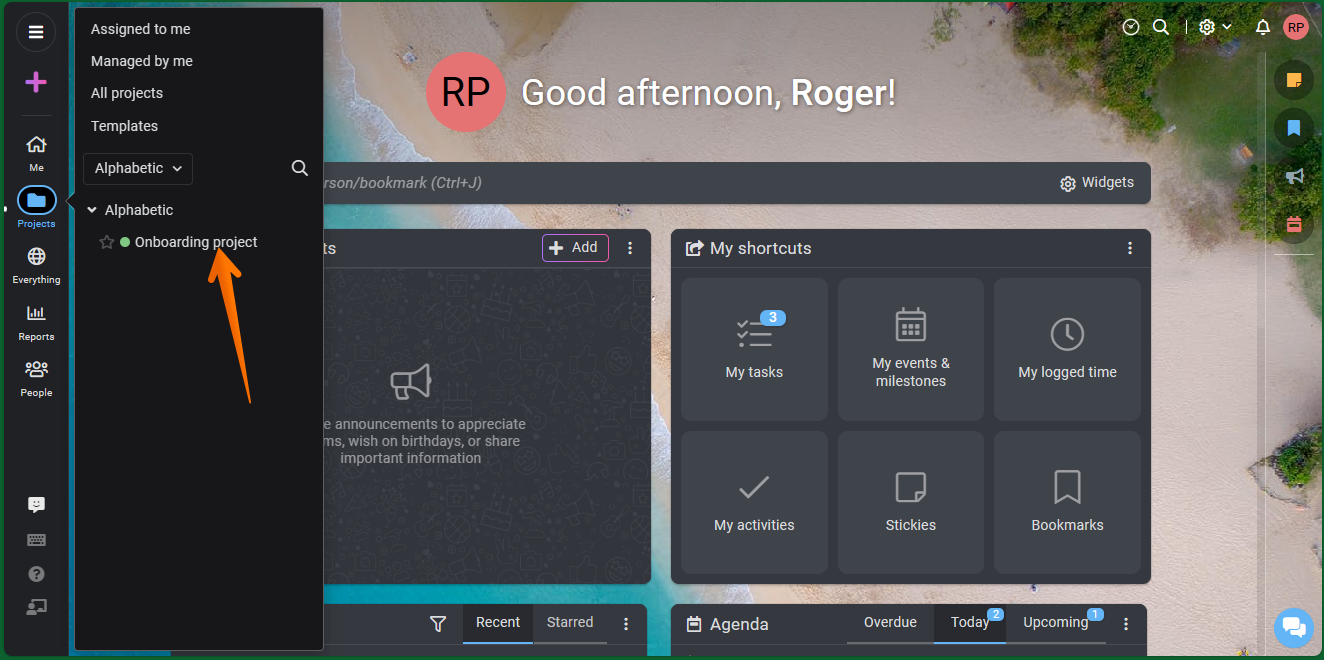Image resolution: width=1324 pixels, height=660 pixels.
Task: Collapse the Alphabetic project group
Action: [x=92, y=210]
